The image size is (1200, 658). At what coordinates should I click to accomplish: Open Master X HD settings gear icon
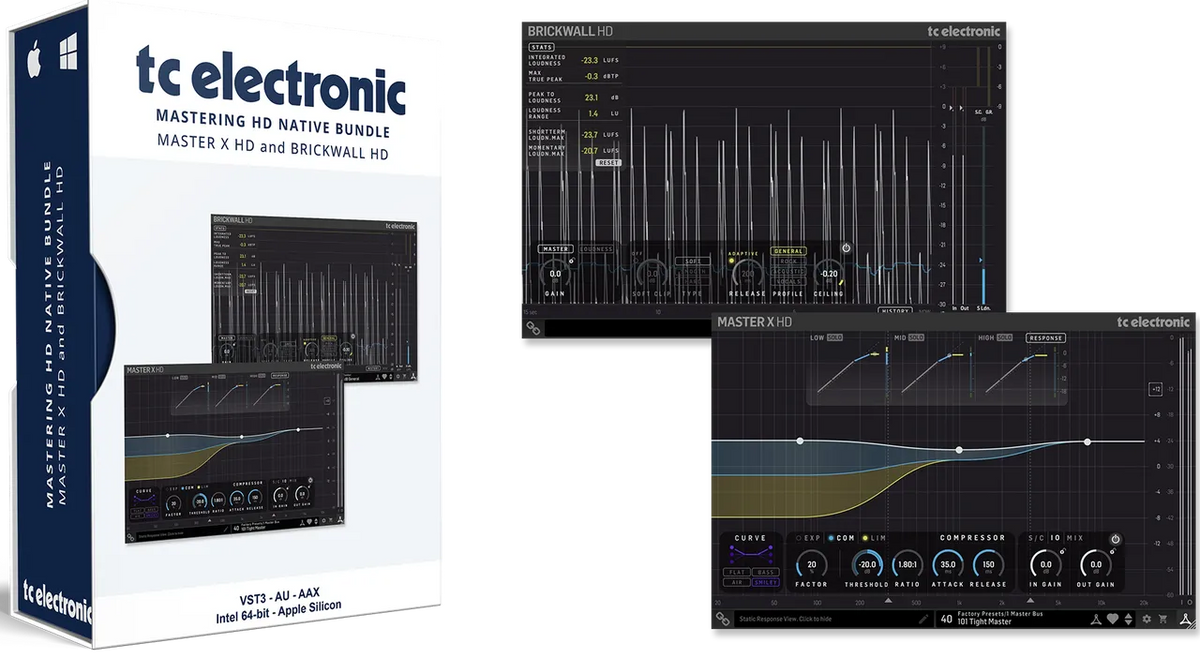coord(1147,619)
